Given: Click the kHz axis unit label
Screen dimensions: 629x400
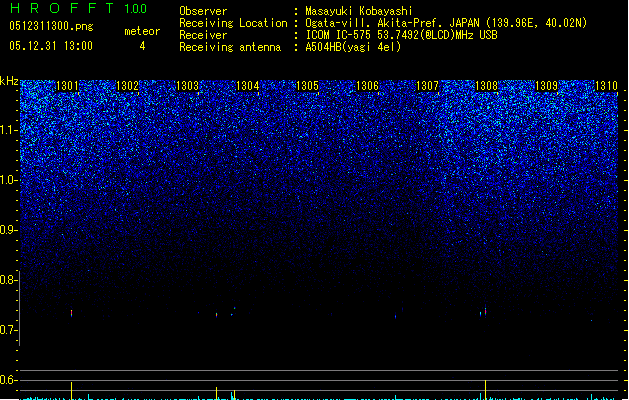Looking at the screenshot, I should tap(9, 81).
